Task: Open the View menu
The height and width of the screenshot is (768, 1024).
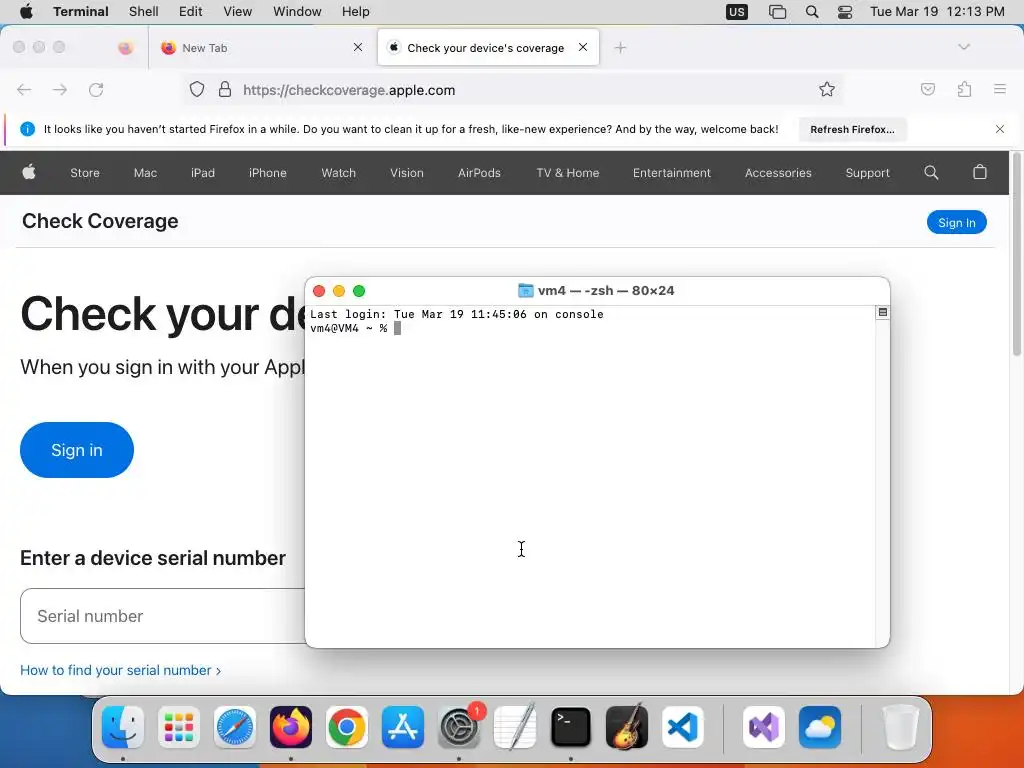Action: pos(237,11)
